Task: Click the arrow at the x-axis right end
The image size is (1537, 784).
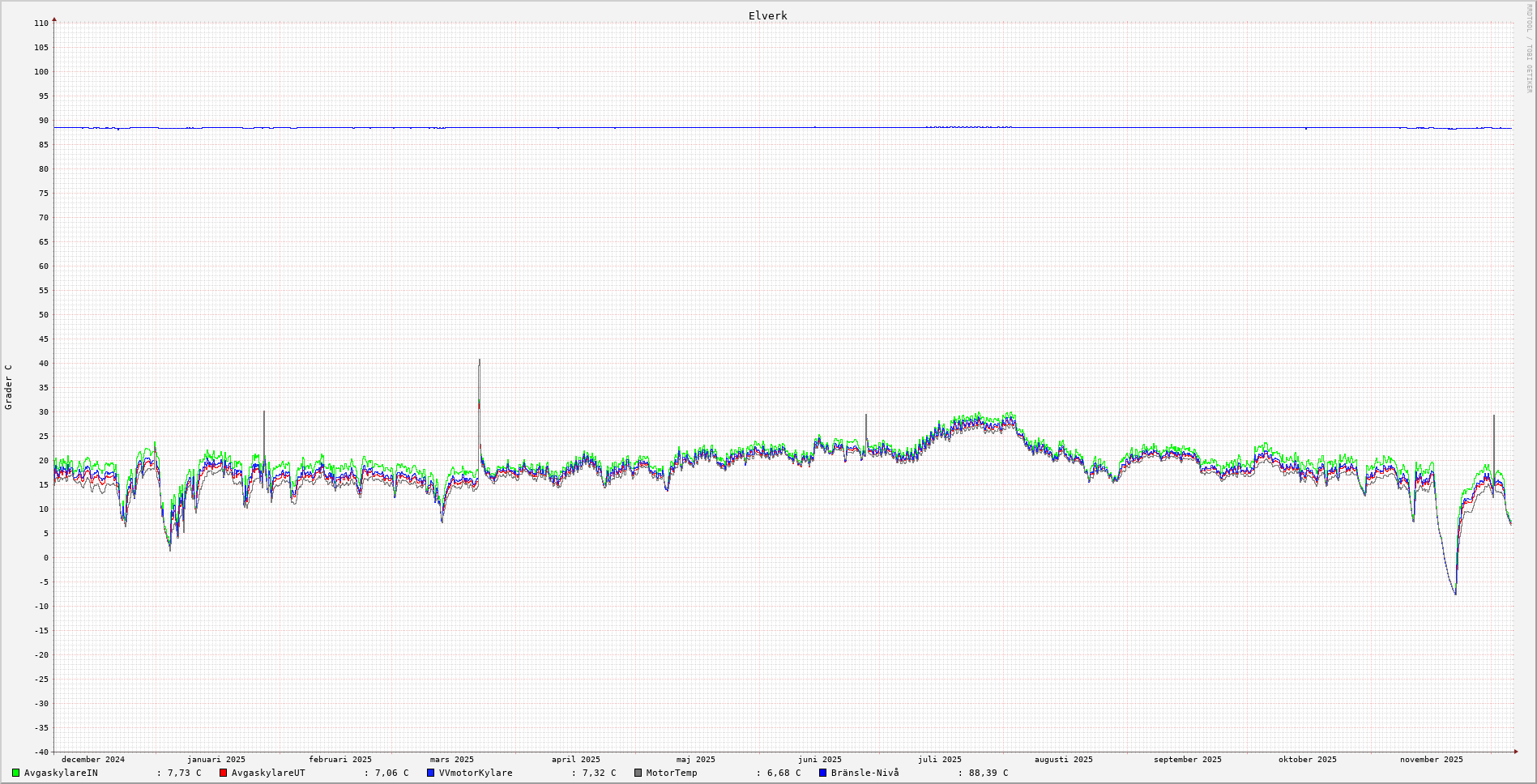Action: (x=1516, y=752)
